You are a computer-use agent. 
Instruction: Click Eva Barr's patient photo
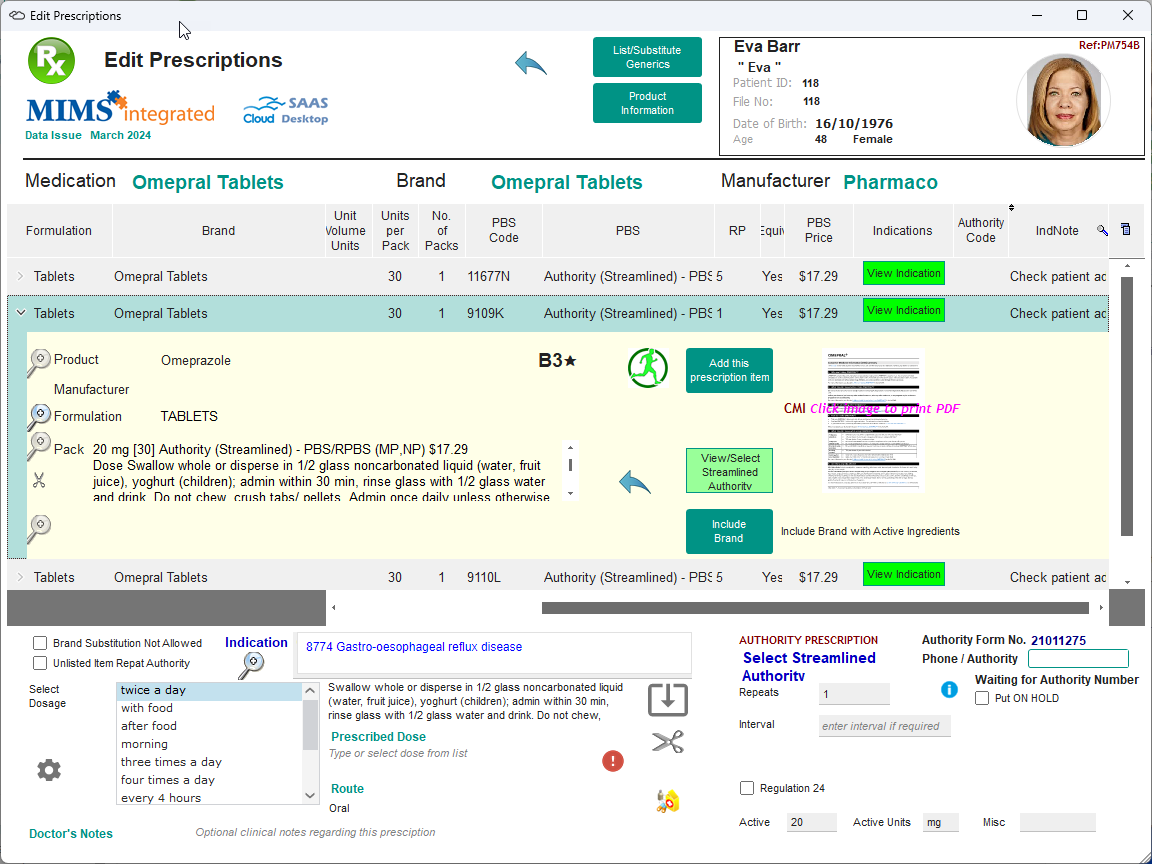[1063, 99]
